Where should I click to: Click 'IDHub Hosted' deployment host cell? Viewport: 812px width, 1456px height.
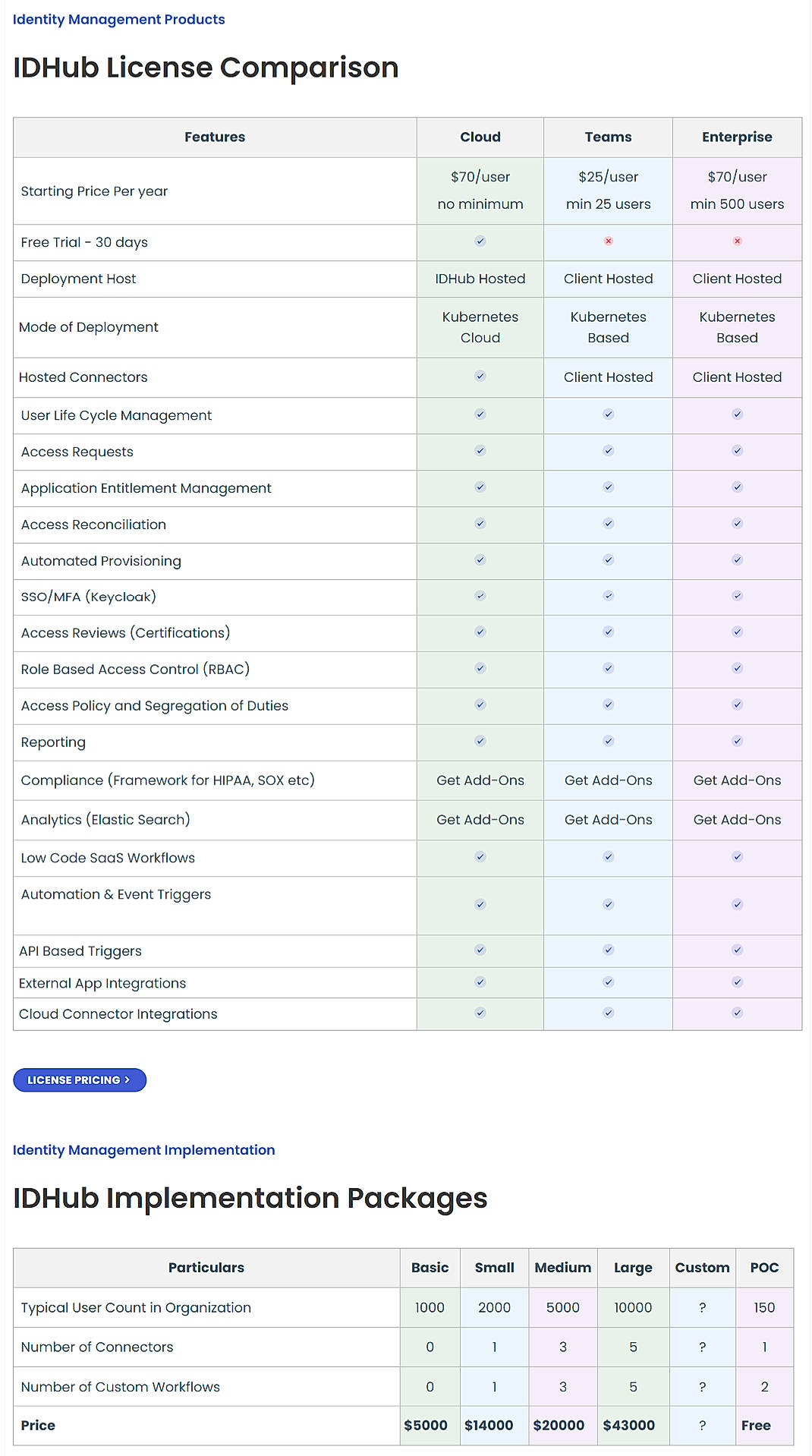[480, 279]
